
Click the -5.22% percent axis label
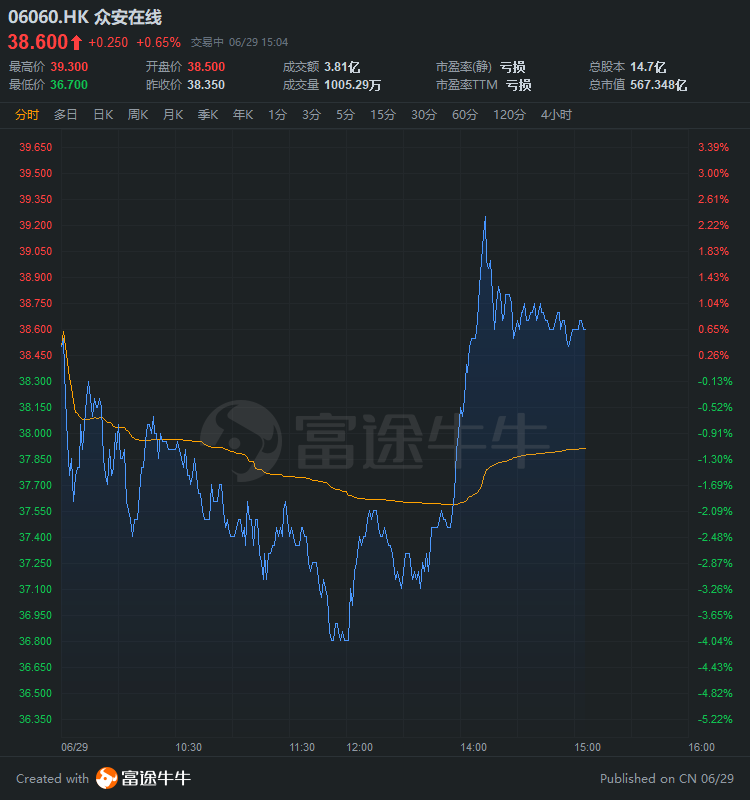pos(715,719)
